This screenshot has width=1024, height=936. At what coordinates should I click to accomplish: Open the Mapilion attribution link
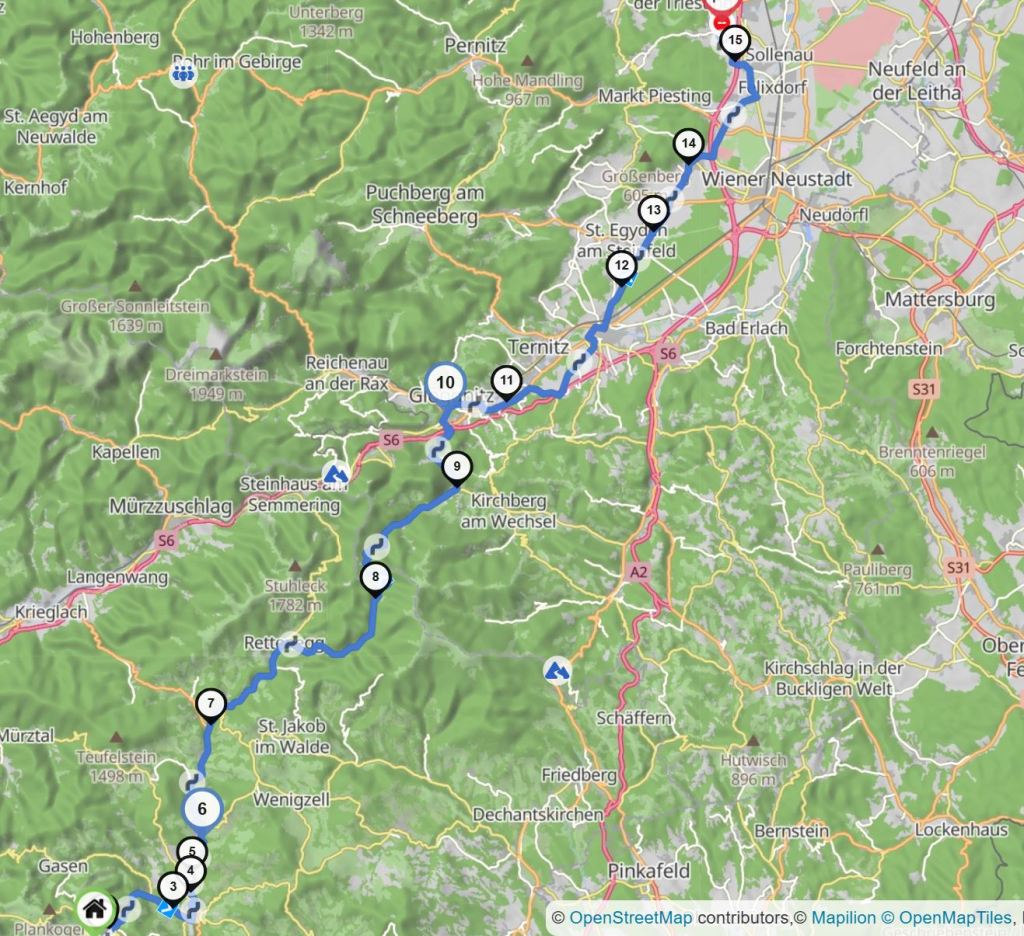pos(843,918)
